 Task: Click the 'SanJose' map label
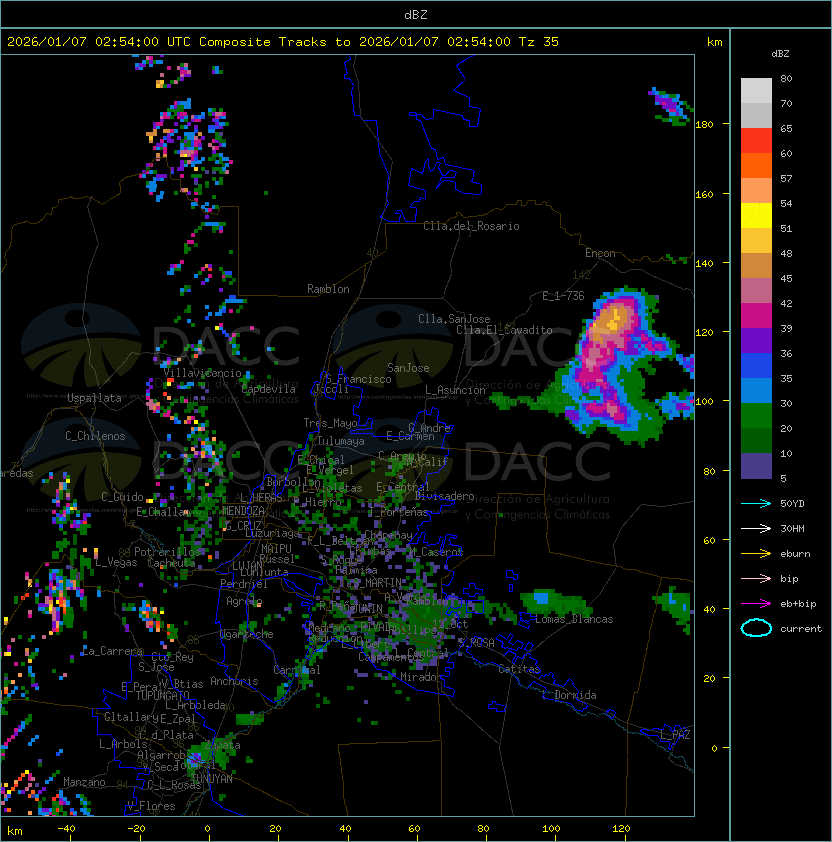click(x=408, y=368)
